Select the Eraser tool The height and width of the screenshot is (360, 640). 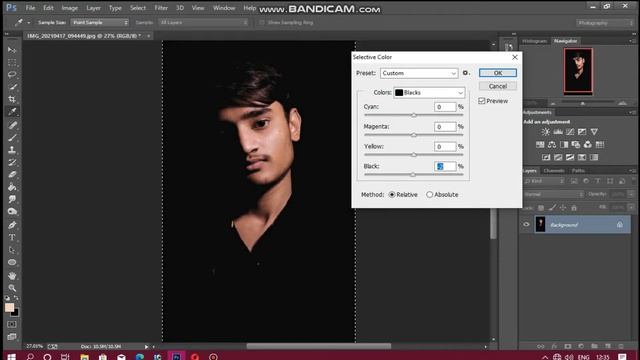12,175
